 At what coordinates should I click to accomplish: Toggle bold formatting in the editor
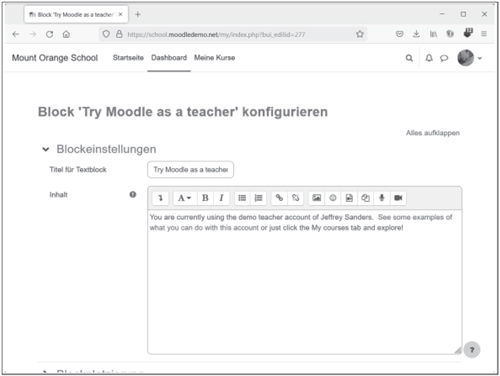coord(205,198)
